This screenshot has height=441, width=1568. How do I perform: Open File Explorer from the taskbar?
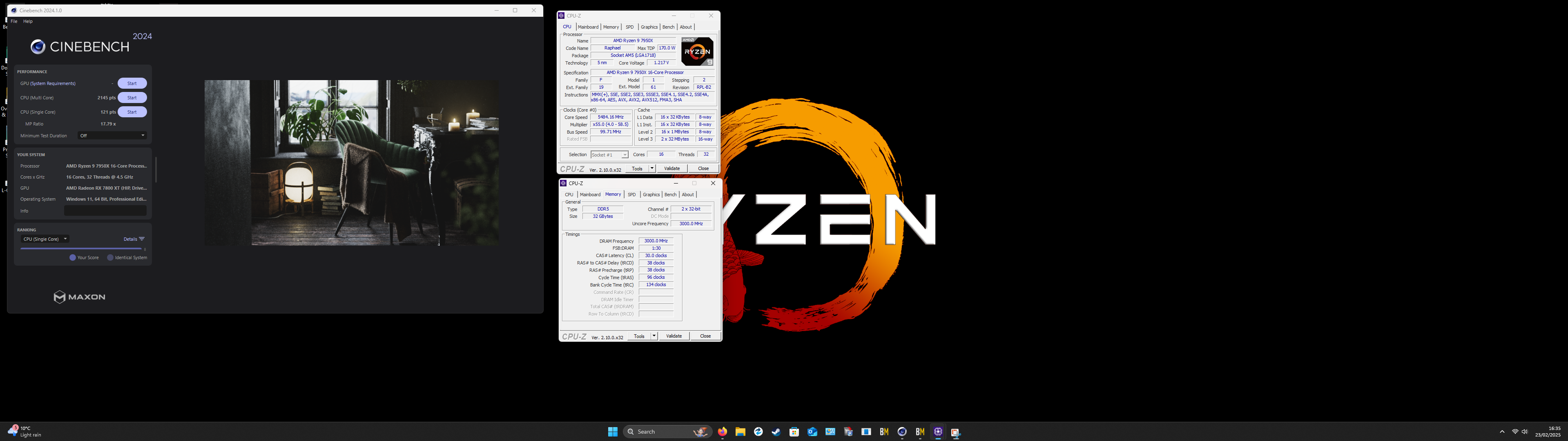[740, 432]
